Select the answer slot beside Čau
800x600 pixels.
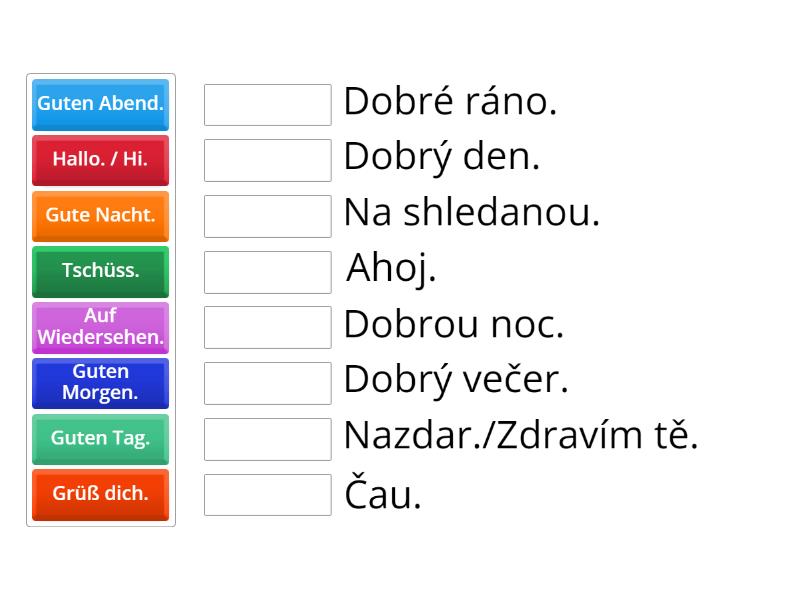coord(267,495)
